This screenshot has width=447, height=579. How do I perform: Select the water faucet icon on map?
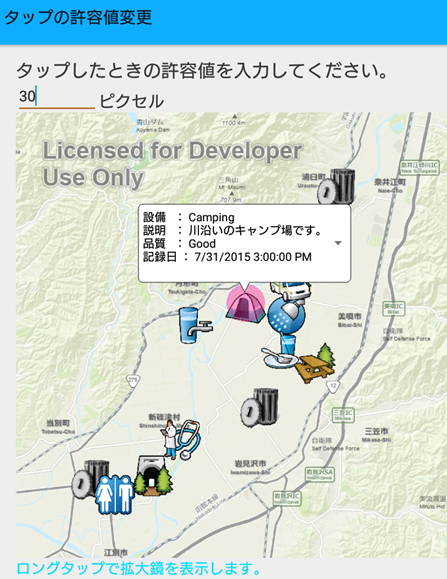pyautogui.click(x=195, y=325)
